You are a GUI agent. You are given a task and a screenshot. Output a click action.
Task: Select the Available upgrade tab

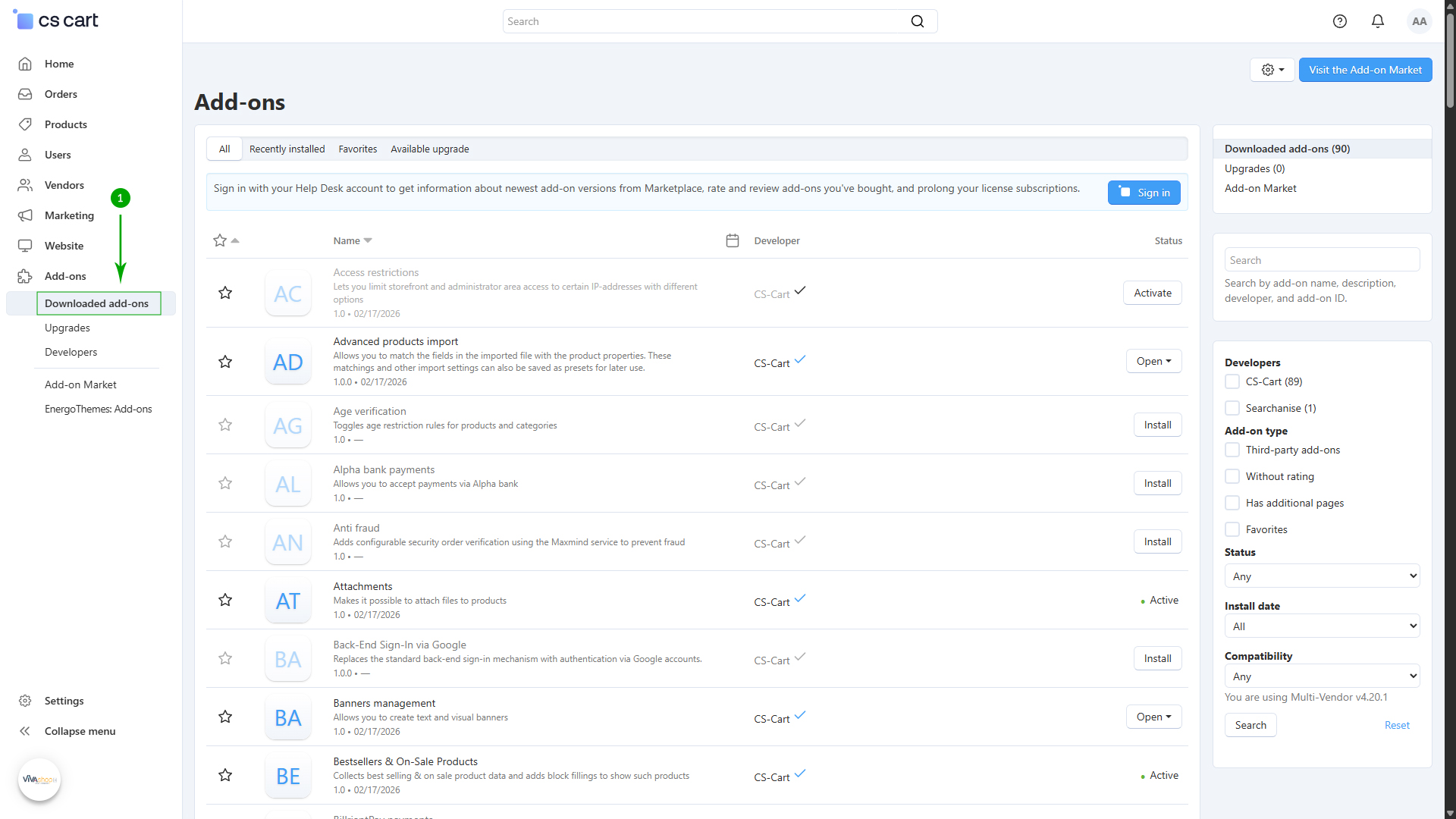coord(429,149)
